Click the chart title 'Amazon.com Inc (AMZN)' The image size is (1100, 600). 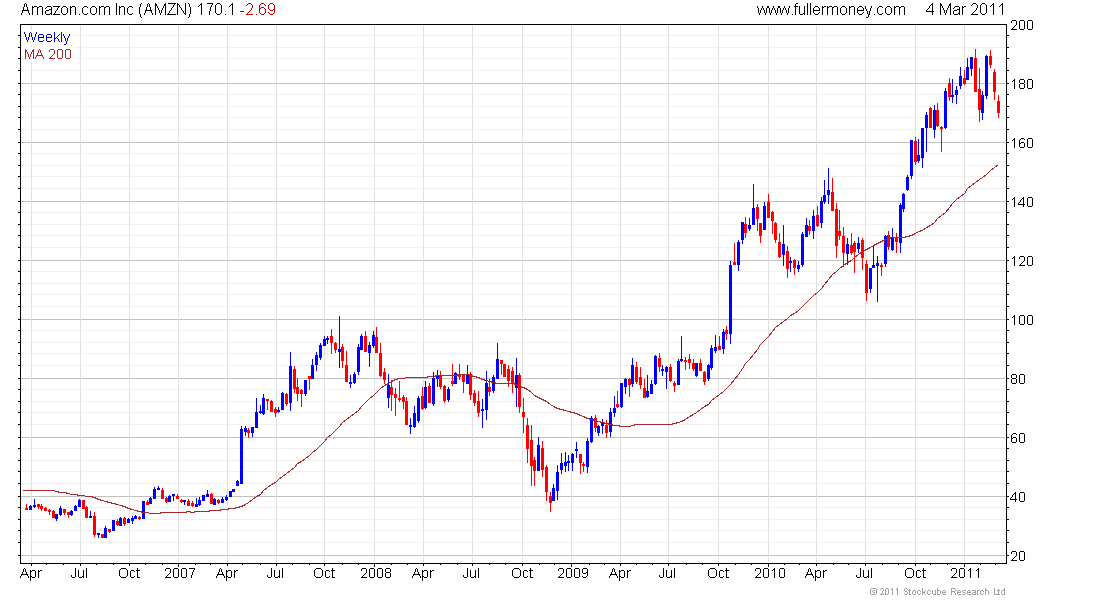[107, 10]
